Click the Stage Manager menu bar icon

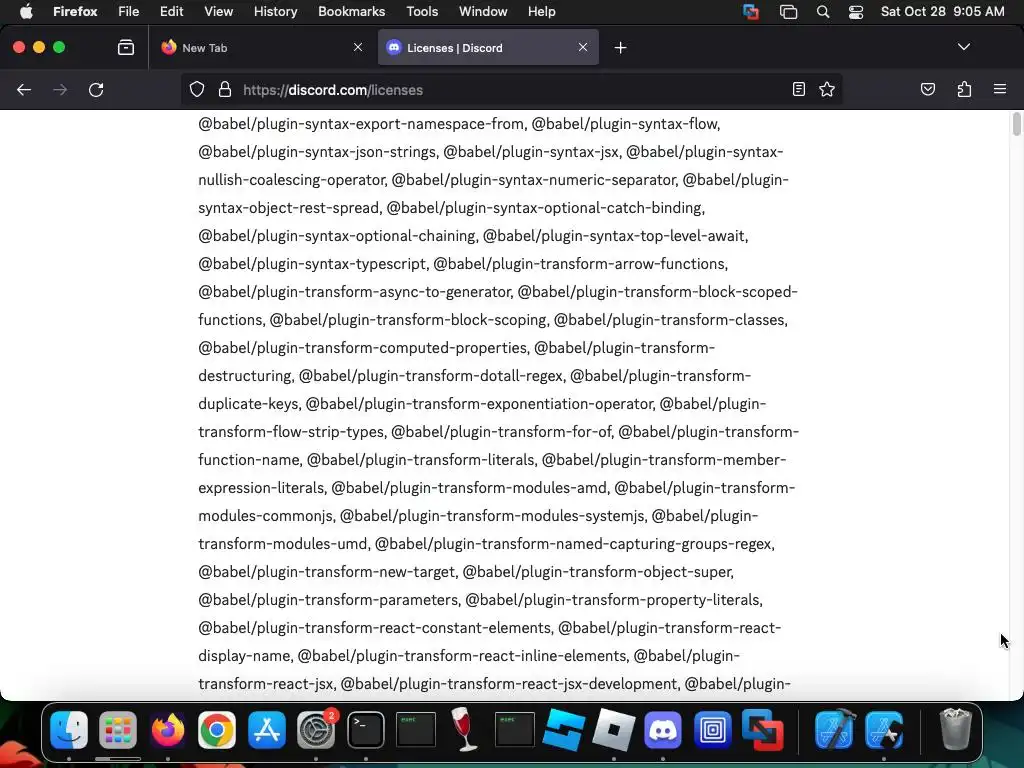(788, 12)
